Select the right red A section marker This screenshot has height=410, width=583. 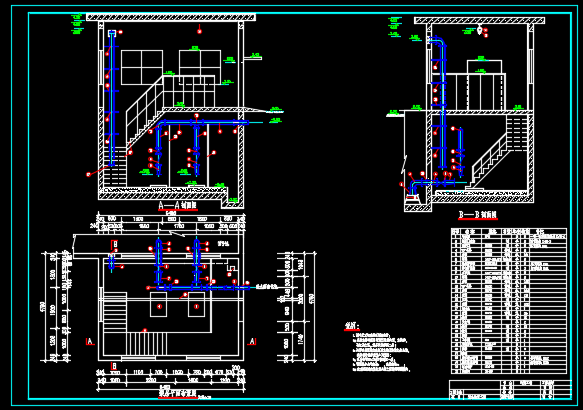click(252, 341)
